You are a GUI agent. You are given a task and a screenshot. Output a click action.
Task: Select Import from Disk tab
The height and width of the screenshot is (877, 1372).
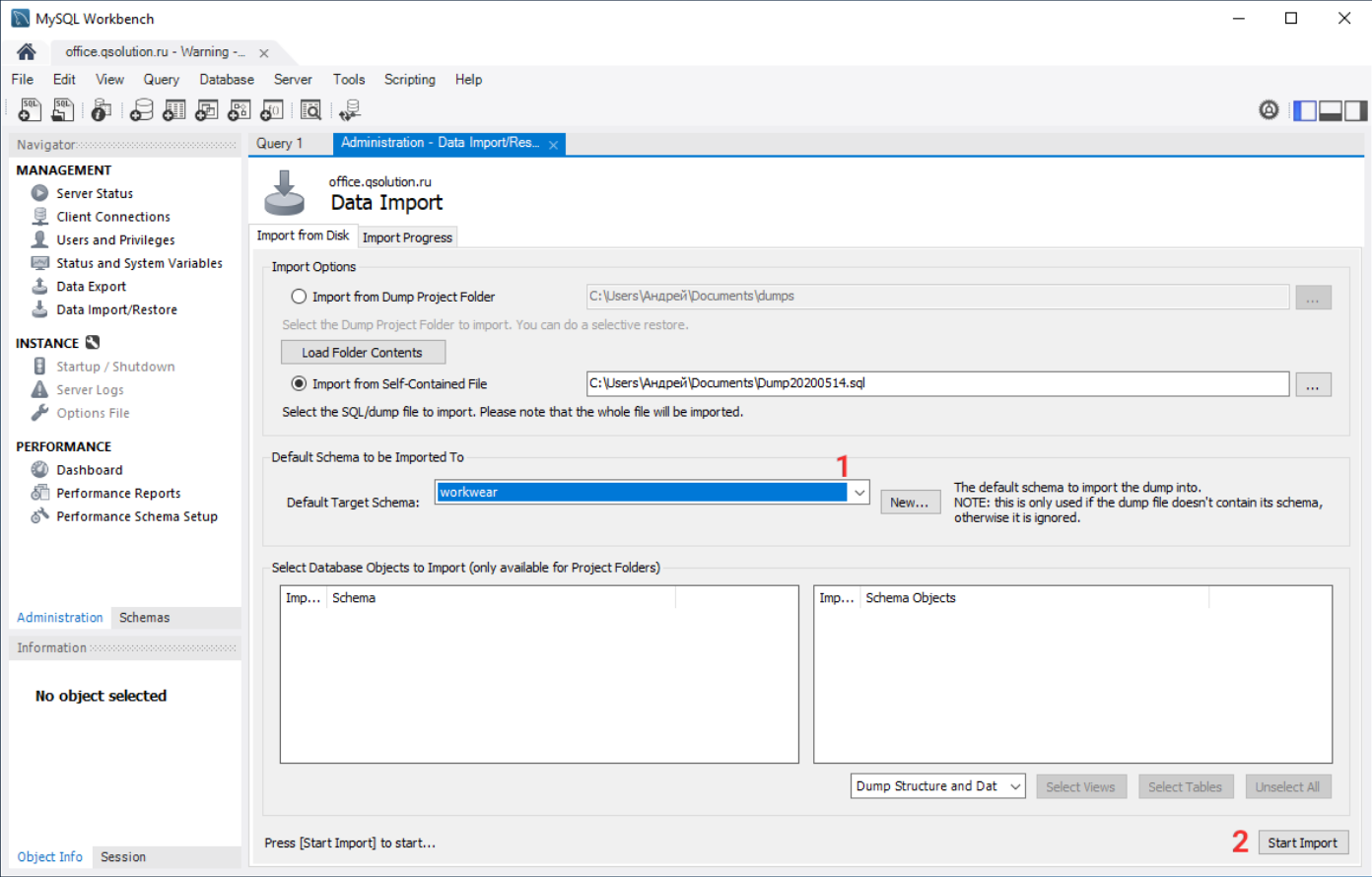[x=303, y=236]
